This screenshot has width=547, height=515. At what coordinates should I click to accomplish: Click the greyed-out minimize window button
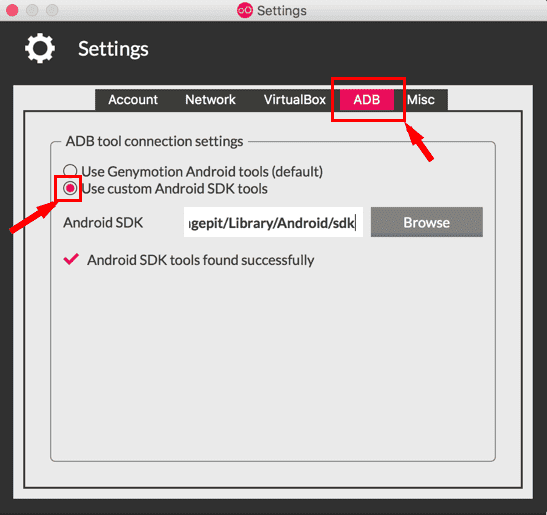(32, 10)
